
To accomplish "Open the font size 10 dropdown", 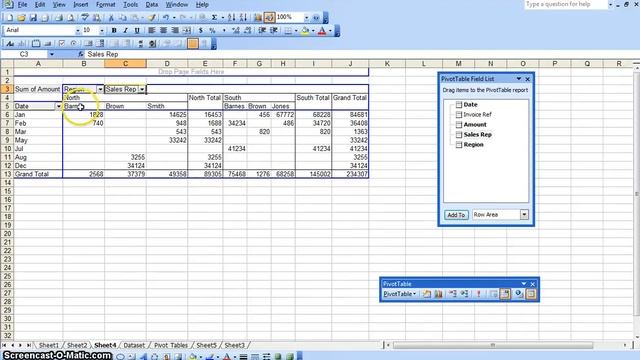I will [x=102, y=31].
